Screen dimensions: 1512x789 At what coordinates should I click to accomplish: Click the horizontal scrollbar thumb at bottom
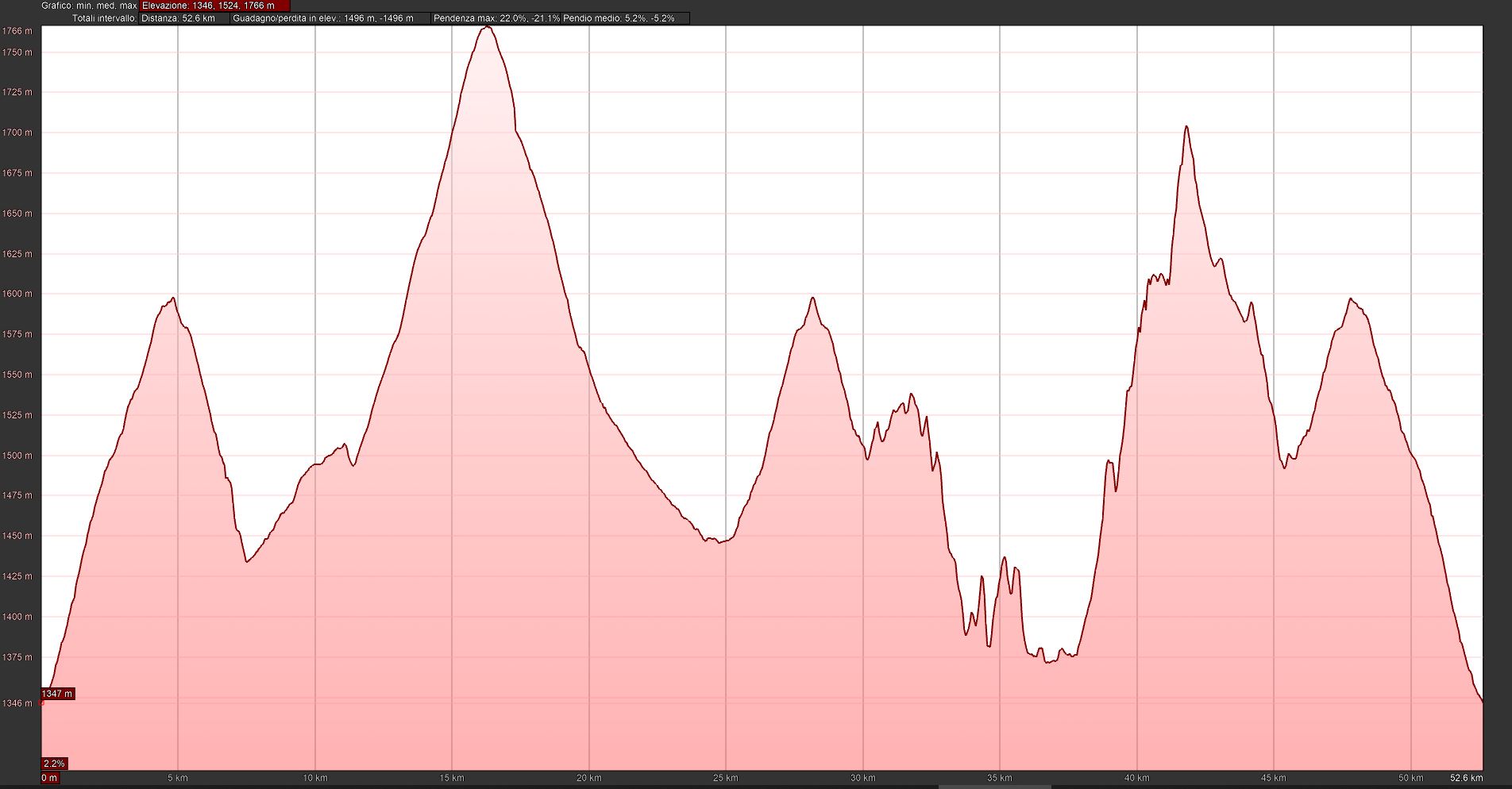point(994,787)
